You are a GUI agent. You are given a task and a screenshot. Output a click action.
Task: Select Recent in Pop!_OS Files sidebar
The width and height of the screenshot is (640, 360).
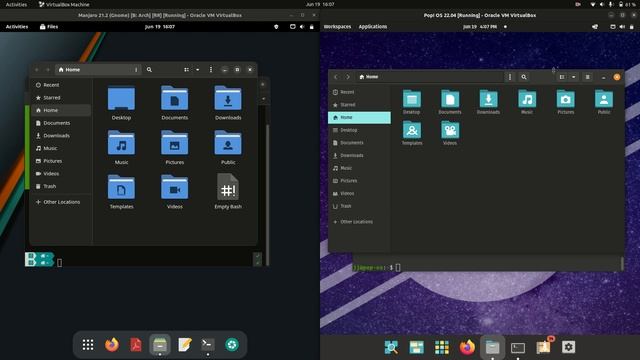tap(359, 92)
